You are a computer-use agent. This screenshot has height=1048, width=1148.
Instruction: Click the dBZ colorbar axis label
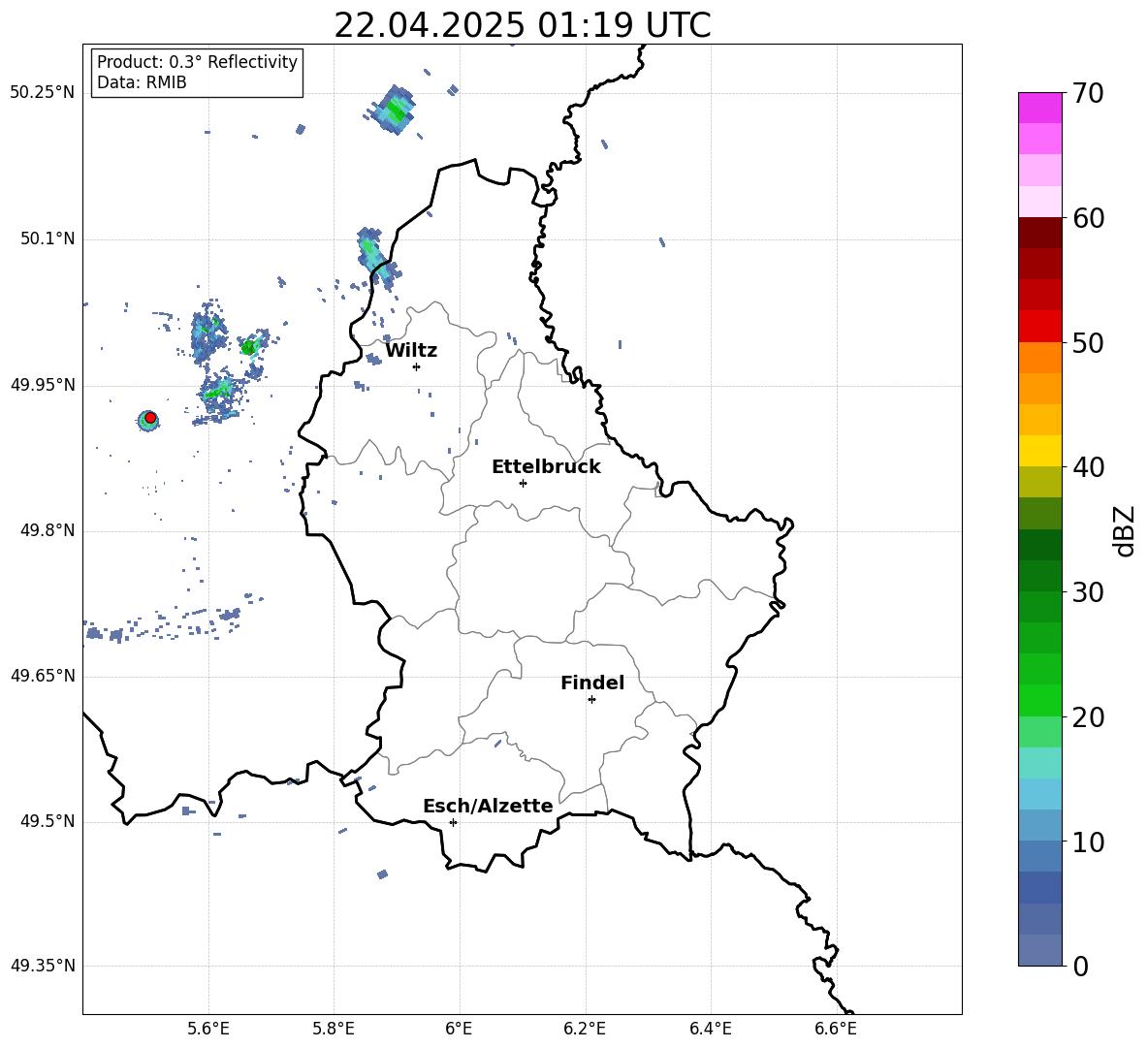click(1125, 530)
